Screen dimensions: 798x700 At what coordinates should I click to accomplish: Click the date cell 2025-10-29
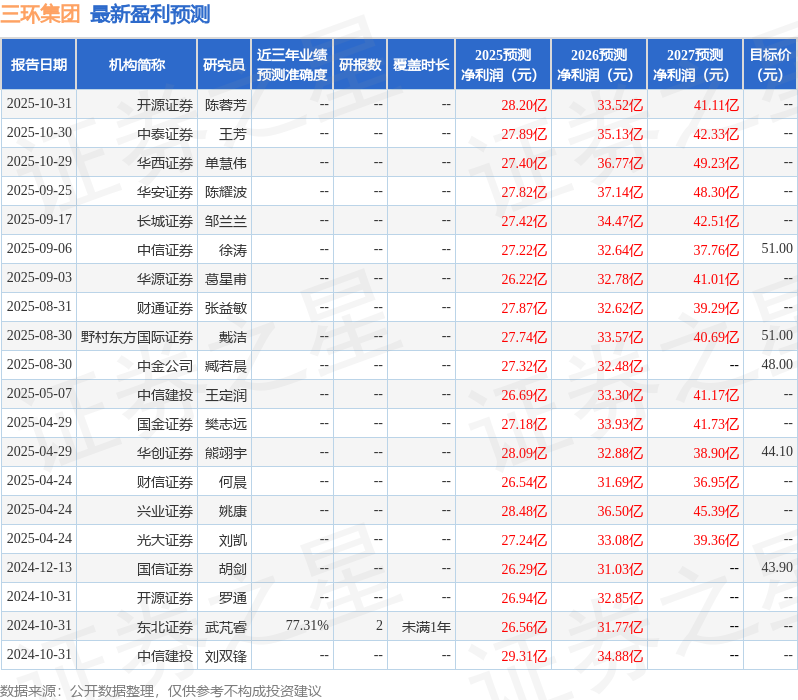pyautogui.click(x=39, y=162)
